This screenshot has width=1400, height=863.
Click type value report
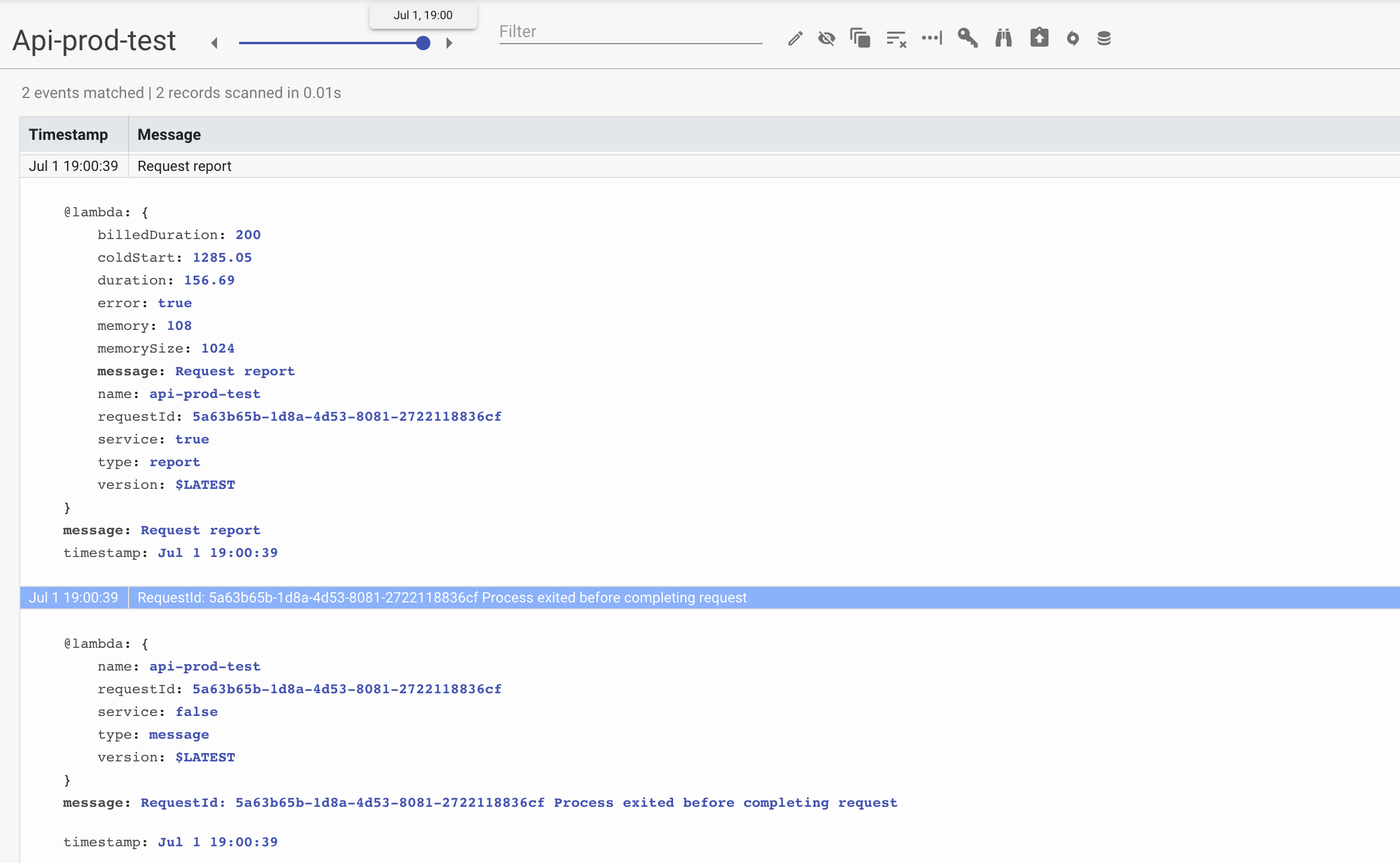[x=175, y=462]
